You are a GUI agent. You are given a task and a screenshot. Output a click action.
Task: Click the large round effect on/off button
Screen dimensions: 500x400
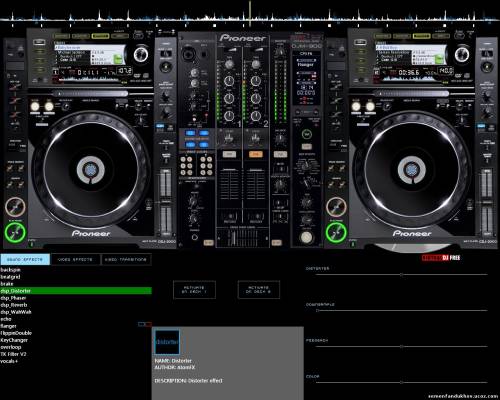pos(306,237)
